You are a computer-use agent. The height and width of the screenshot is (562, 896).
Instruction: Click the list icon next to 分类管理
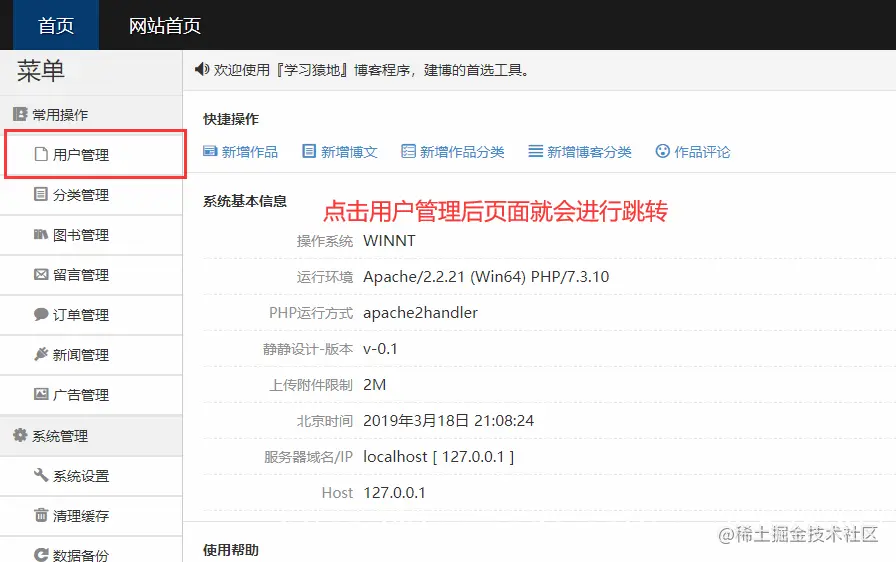tap(41, 194)
